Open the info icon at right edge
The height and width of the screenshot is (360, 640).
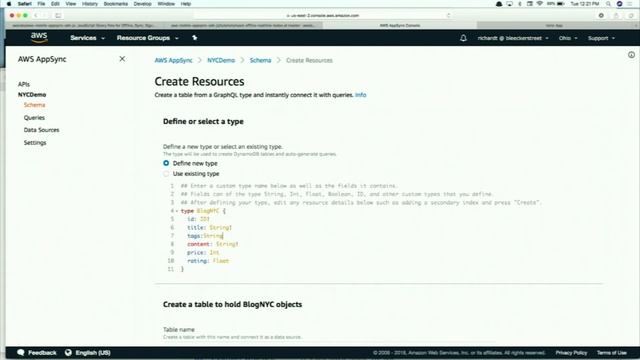tap(631, 55)
